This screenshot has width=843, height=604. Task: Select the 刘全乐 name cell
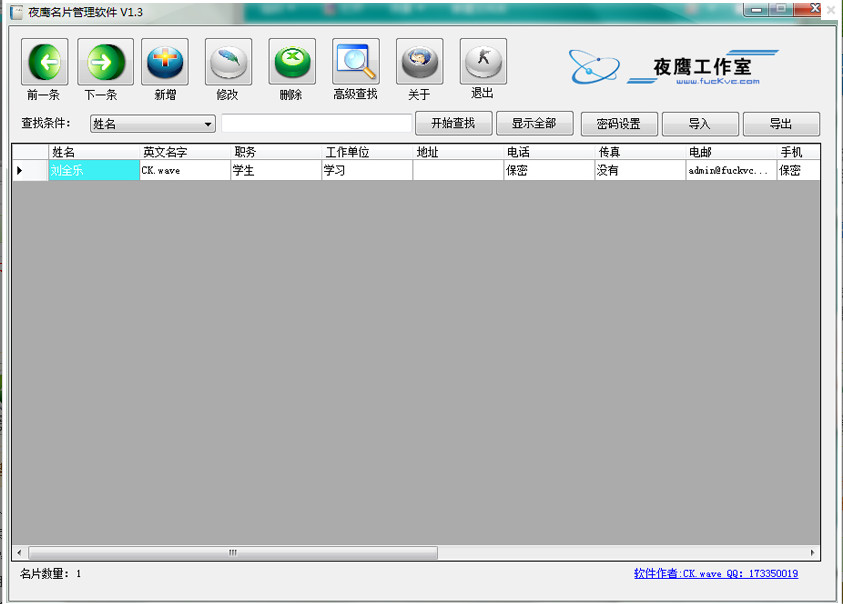(94, 170)
